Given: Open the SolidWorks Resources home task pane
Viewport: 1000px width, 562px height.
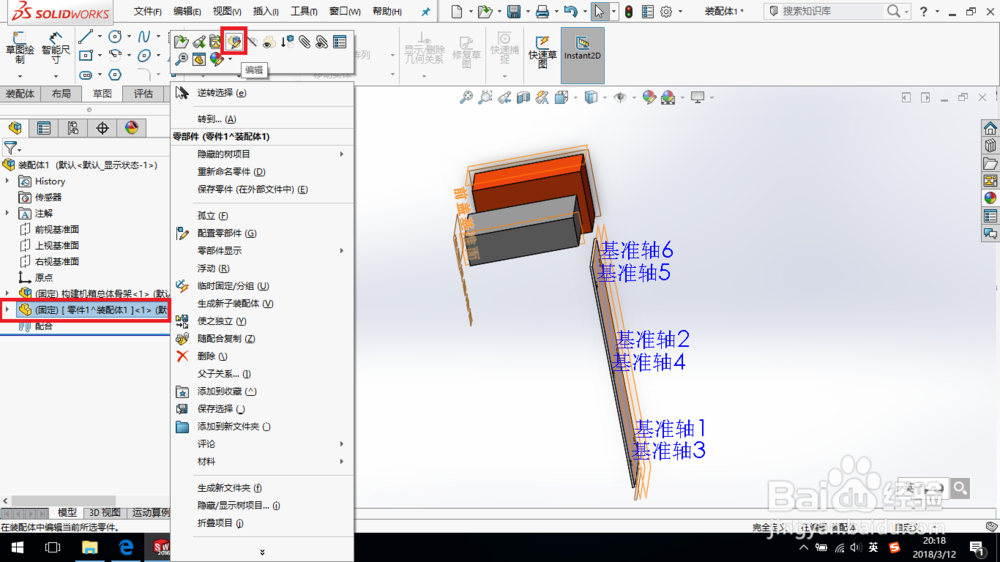Looking at the screenshot, I should pos(990,128).
